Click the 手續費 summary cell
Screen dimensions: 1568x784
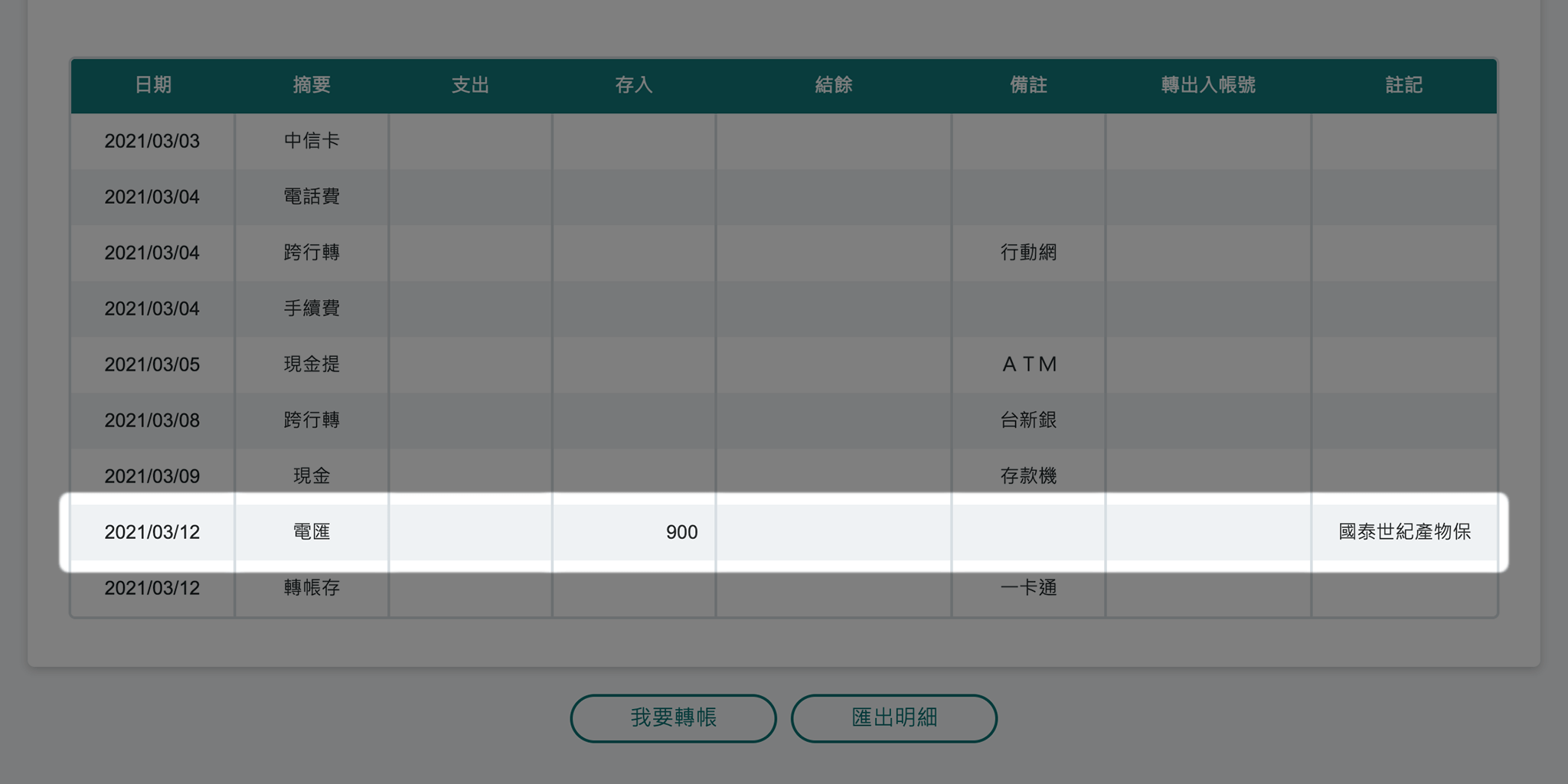312,309
